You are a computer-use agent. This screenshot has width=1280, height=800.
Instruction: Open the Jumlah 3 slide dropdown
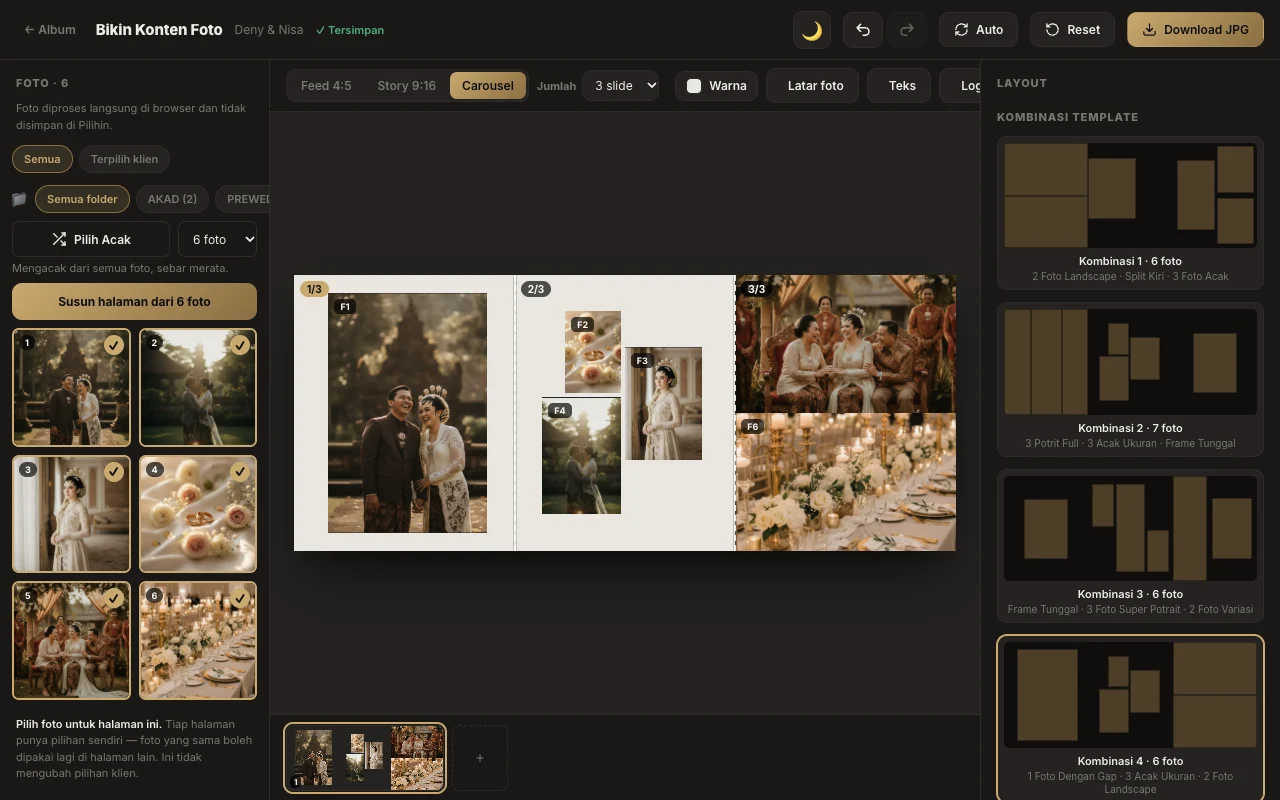(x=620, y=85)
